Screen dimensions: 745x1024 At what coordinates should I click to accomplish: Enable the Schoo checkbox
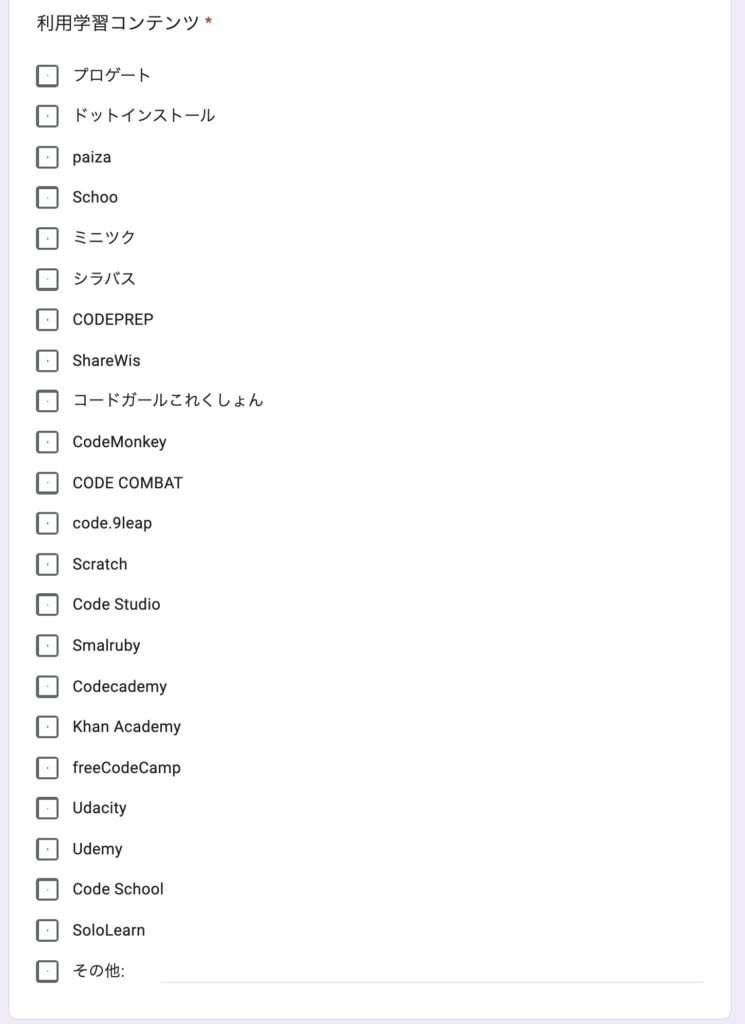click(47, 197)
